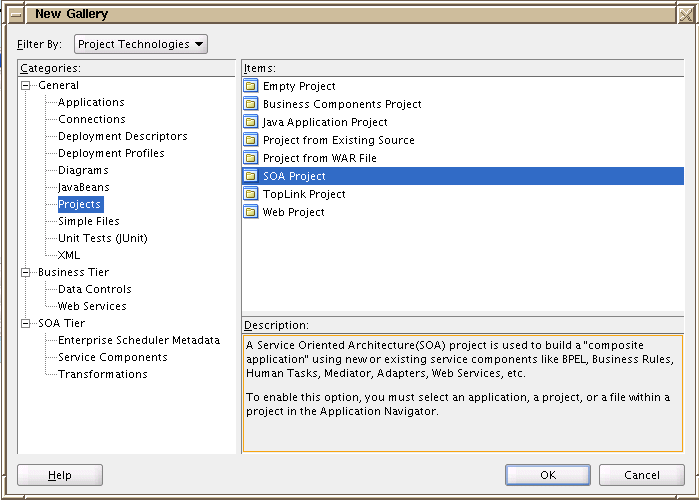Choose Project from WAR File text
This screenshot has height=500, width=699.
click(320, 158)
